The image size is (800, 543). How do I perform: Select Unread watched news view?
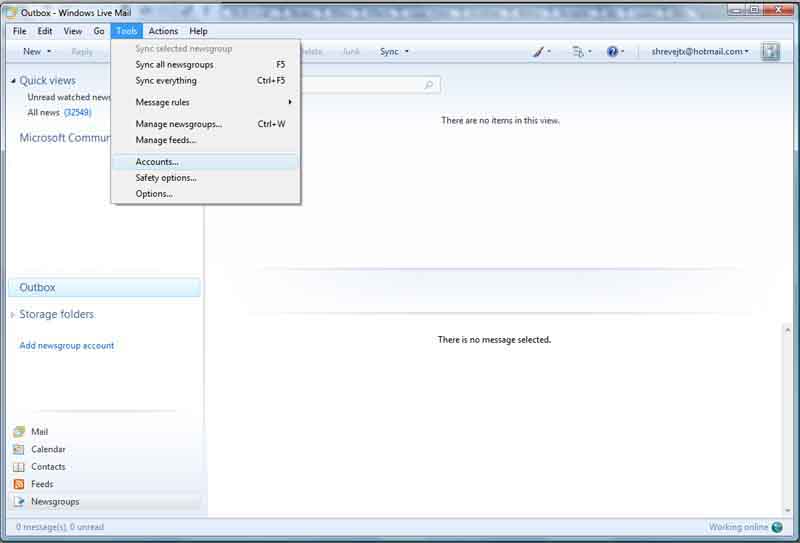tap(69, 97)
